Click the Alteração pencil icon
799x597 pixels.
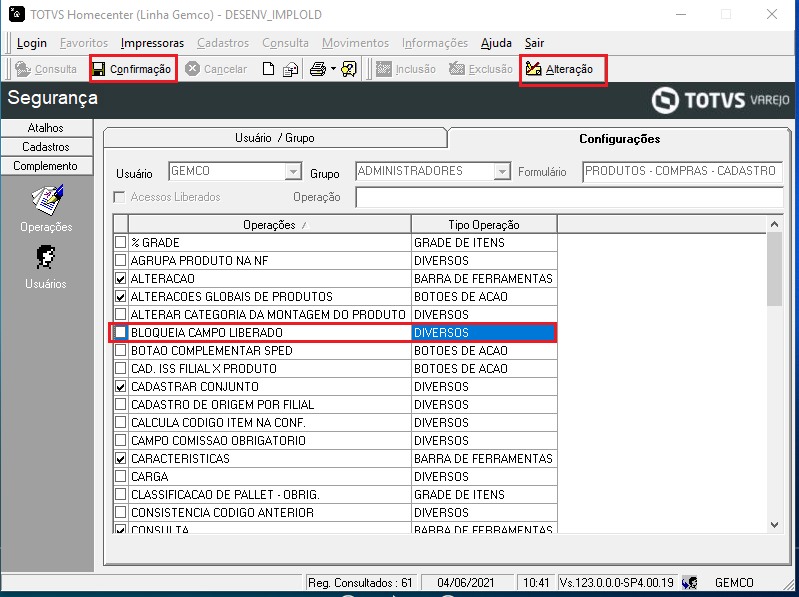534,68
